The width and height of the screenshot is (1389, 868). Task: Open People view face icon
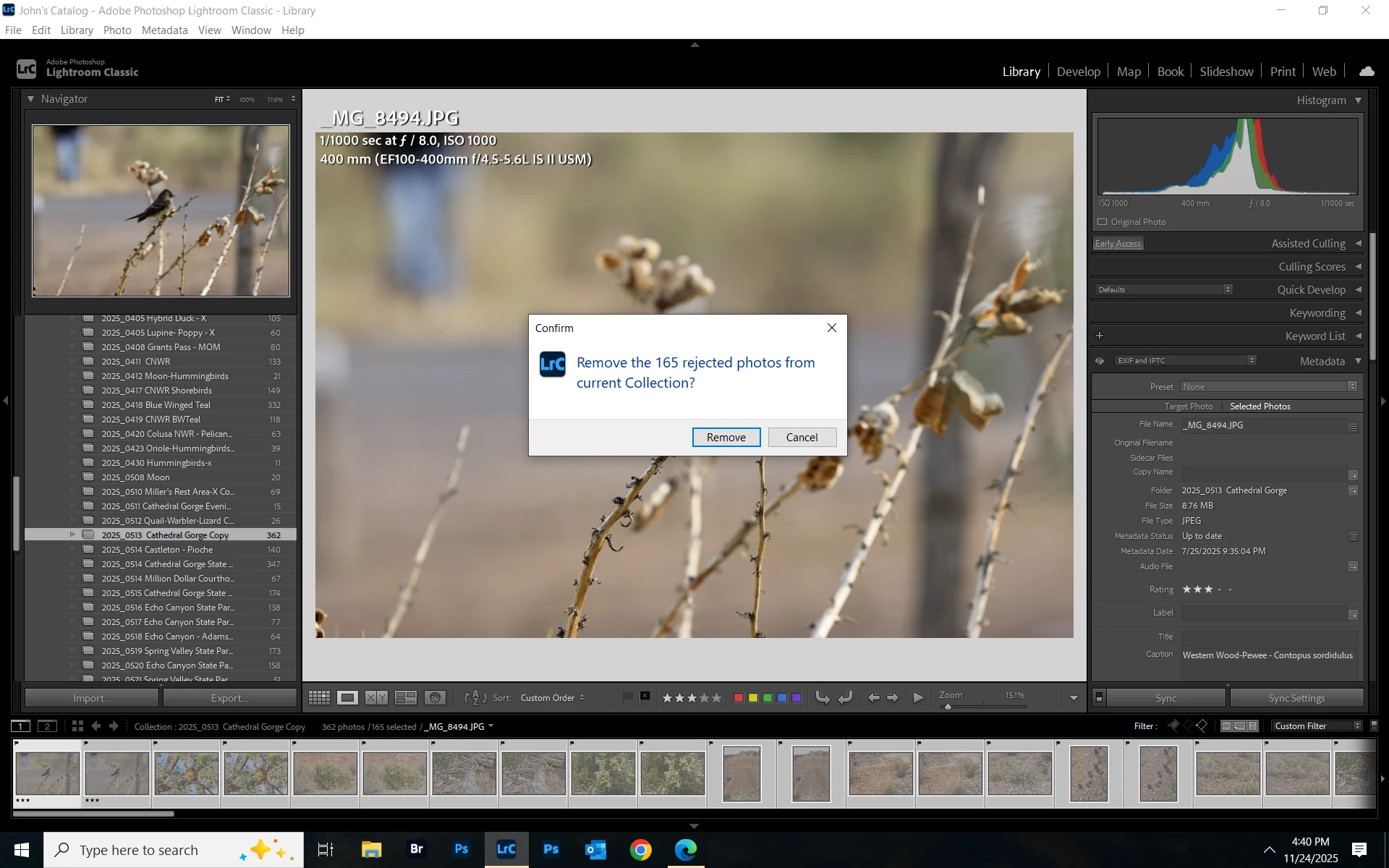[435, 698]
